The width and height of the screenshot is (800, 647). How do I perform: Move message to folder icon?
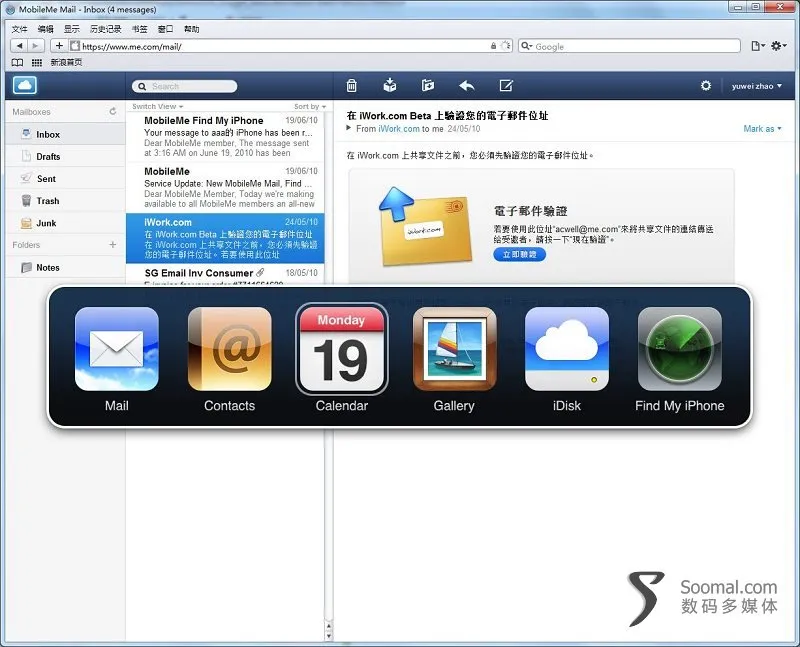point(428,85)
